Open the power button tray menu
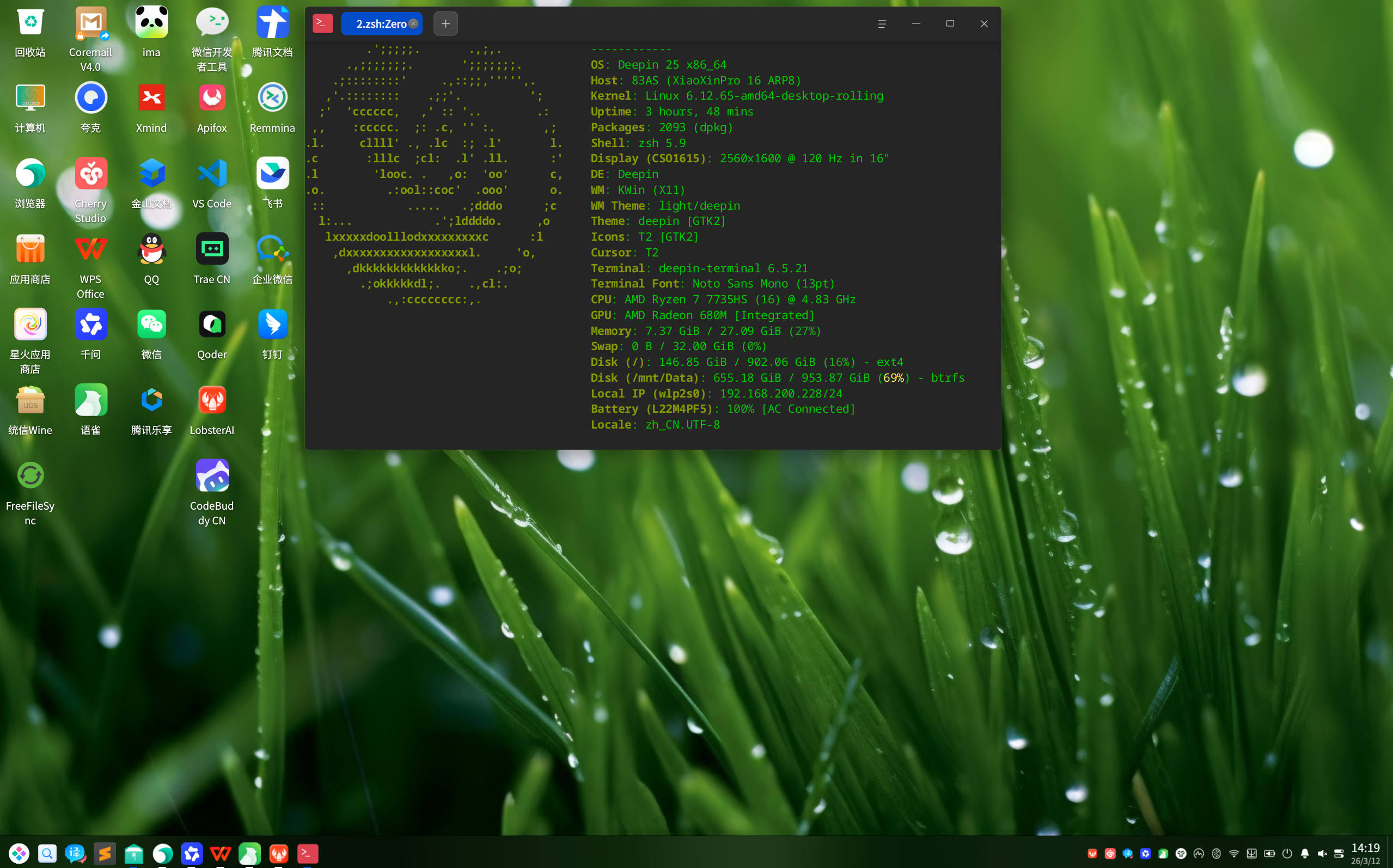1393x868 pixels. pos(1287,853)
